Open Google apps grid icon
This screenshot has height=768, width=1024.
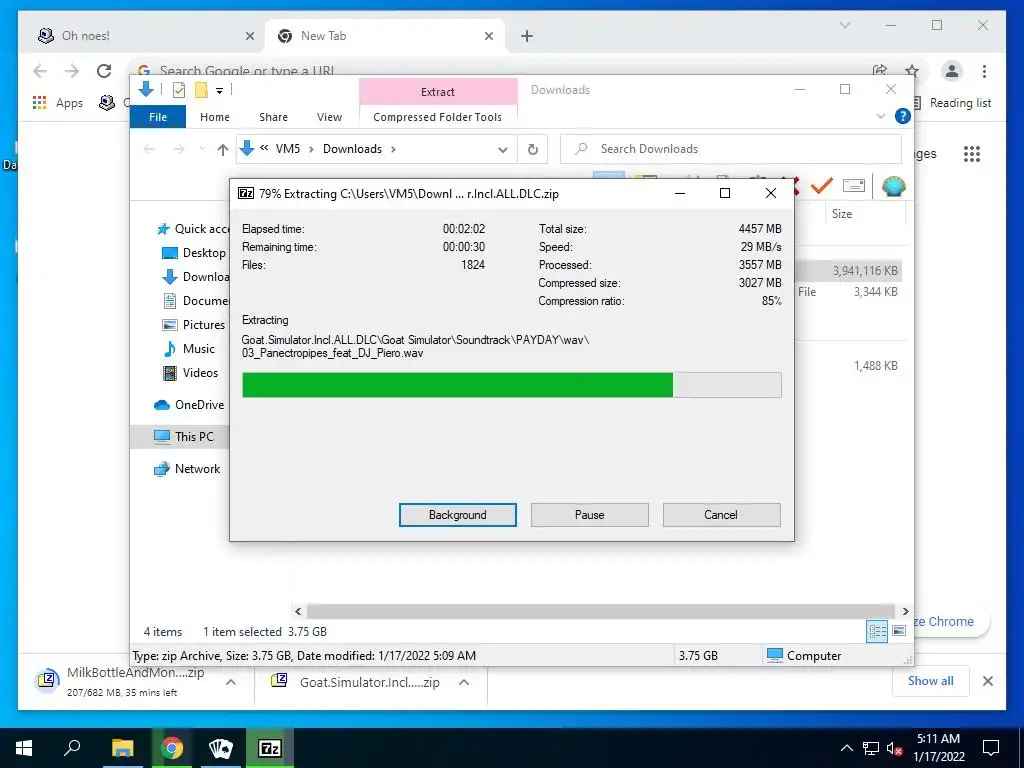click(x=972, y=153)
